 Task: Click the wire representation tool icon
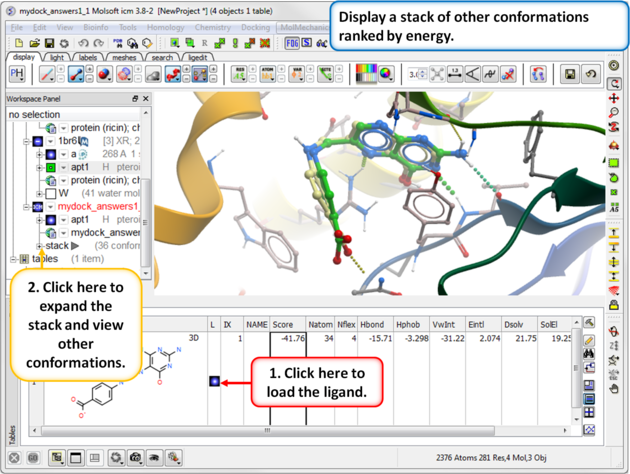[x=48, y=75]
